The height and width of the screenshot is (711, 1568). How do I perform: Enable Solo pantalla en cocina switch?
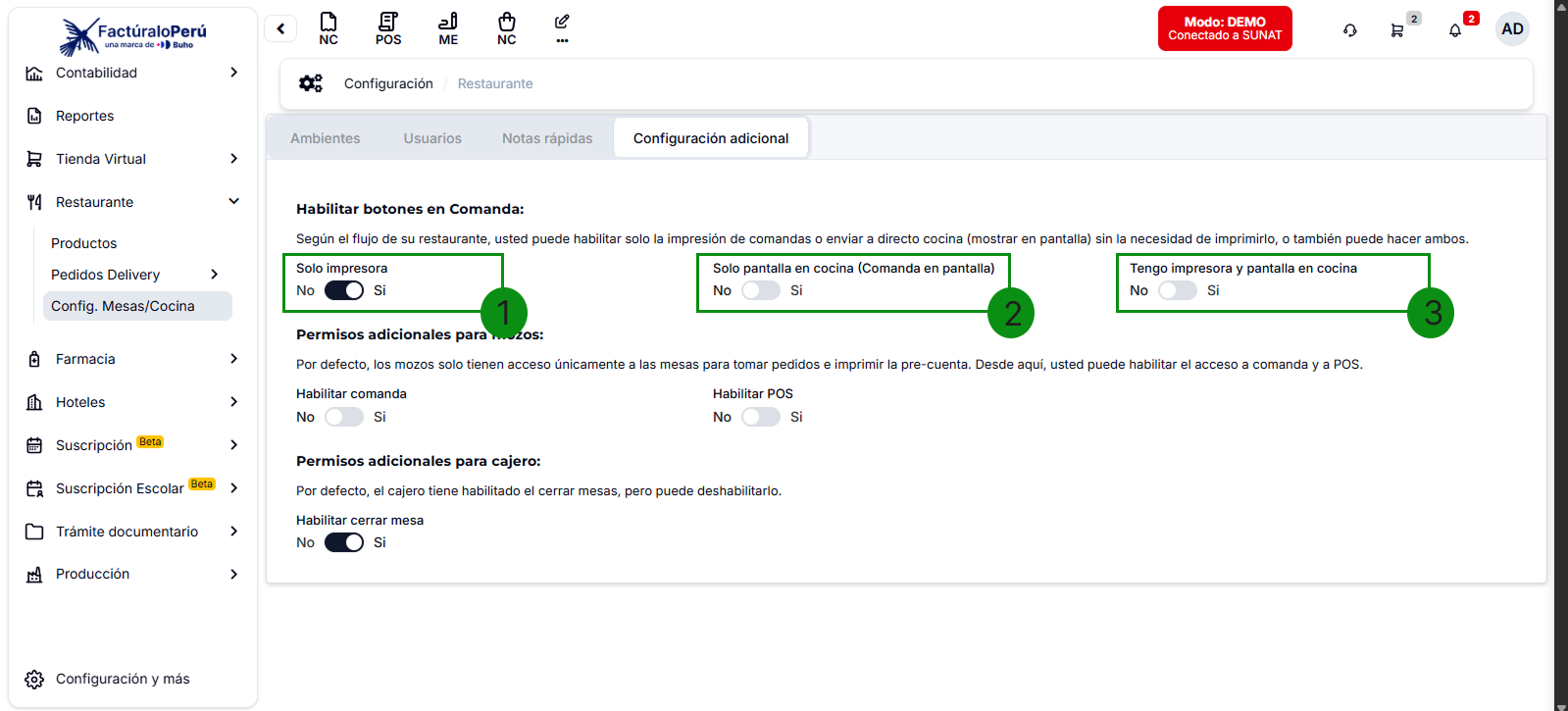point(761,290)
